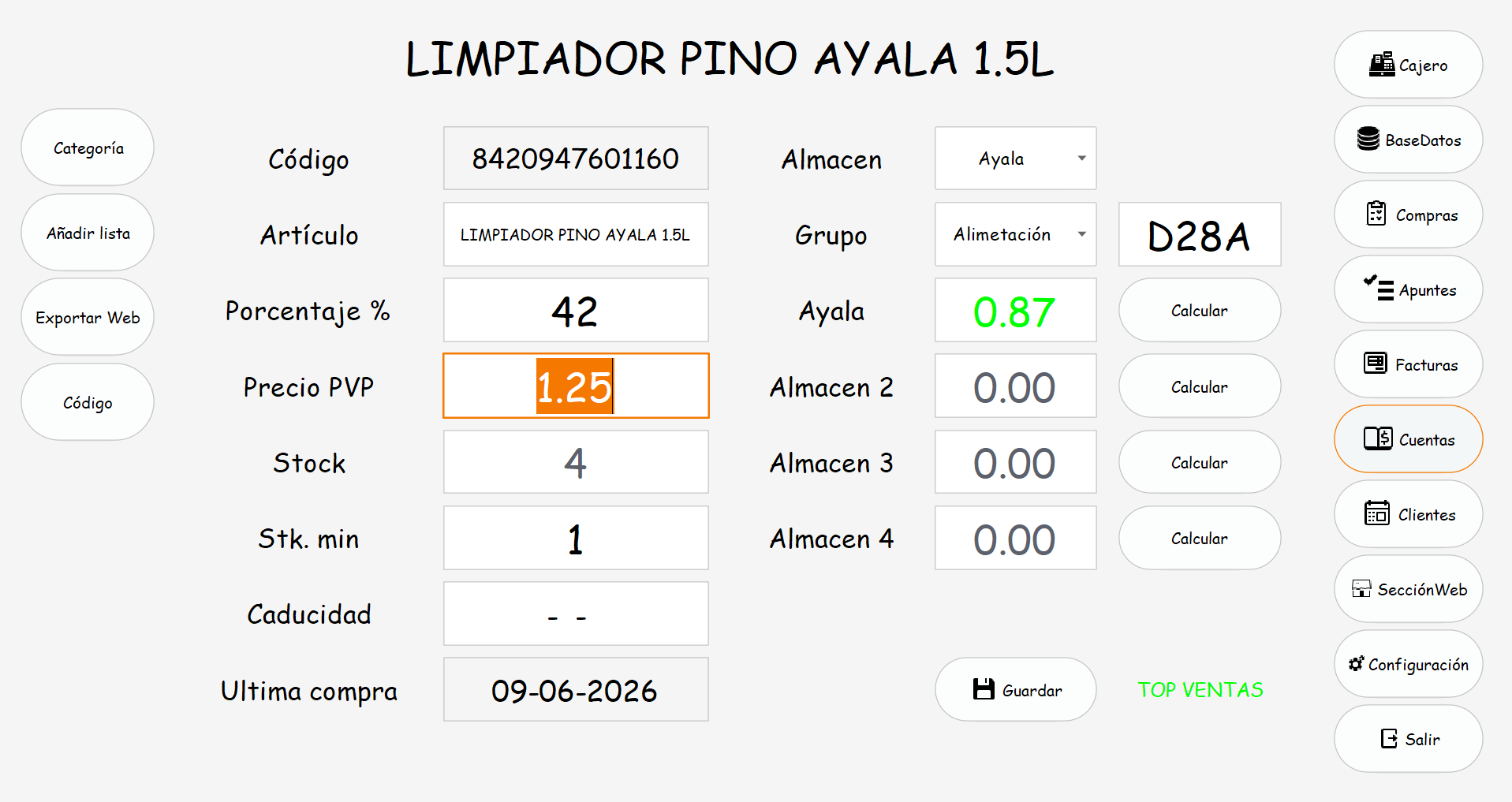Open Clientes calendar icon
The height and width of the screenshot is (802, 1512).
[x=1377, y=513]
